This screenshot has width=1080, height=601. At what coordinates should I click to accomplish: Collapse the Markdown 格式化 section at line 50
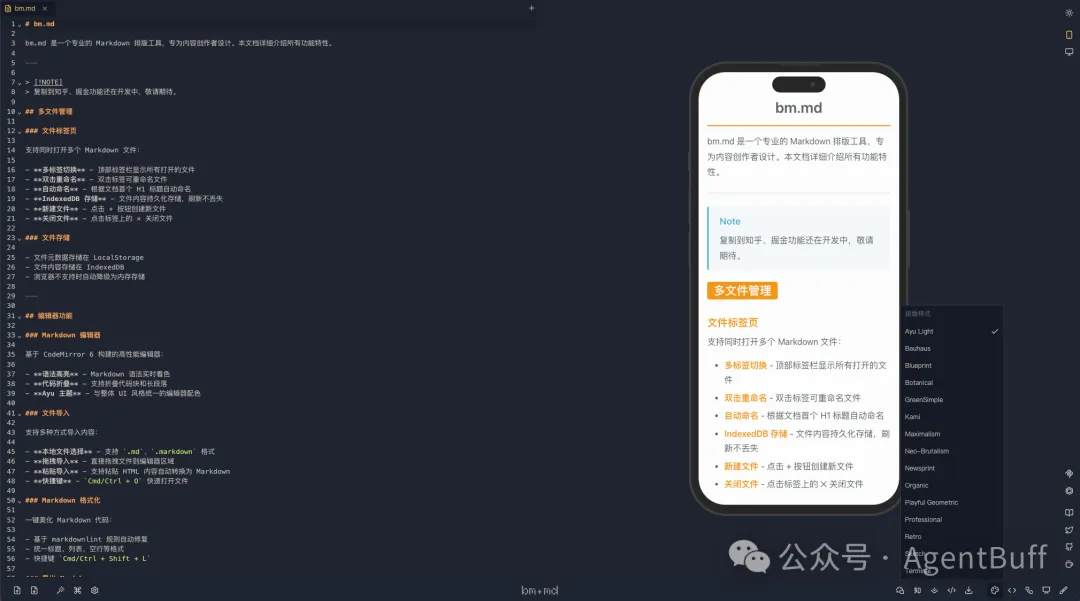pos(19,501)
